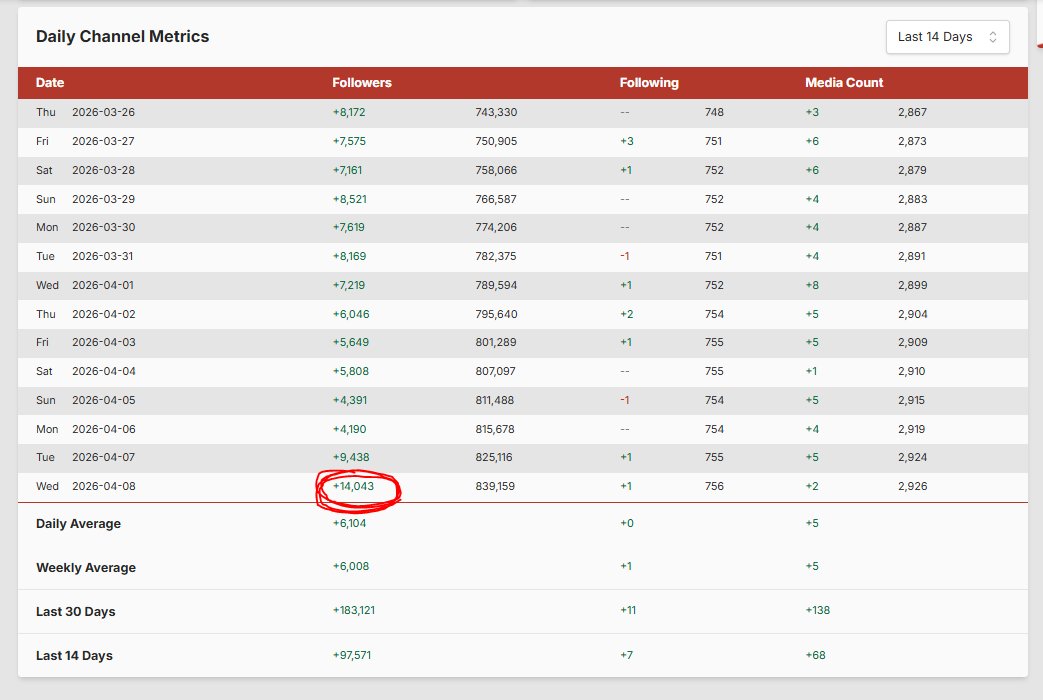Screen dimensions: 1043x700
Task: Click follower total 795,640
Action: 496,314
